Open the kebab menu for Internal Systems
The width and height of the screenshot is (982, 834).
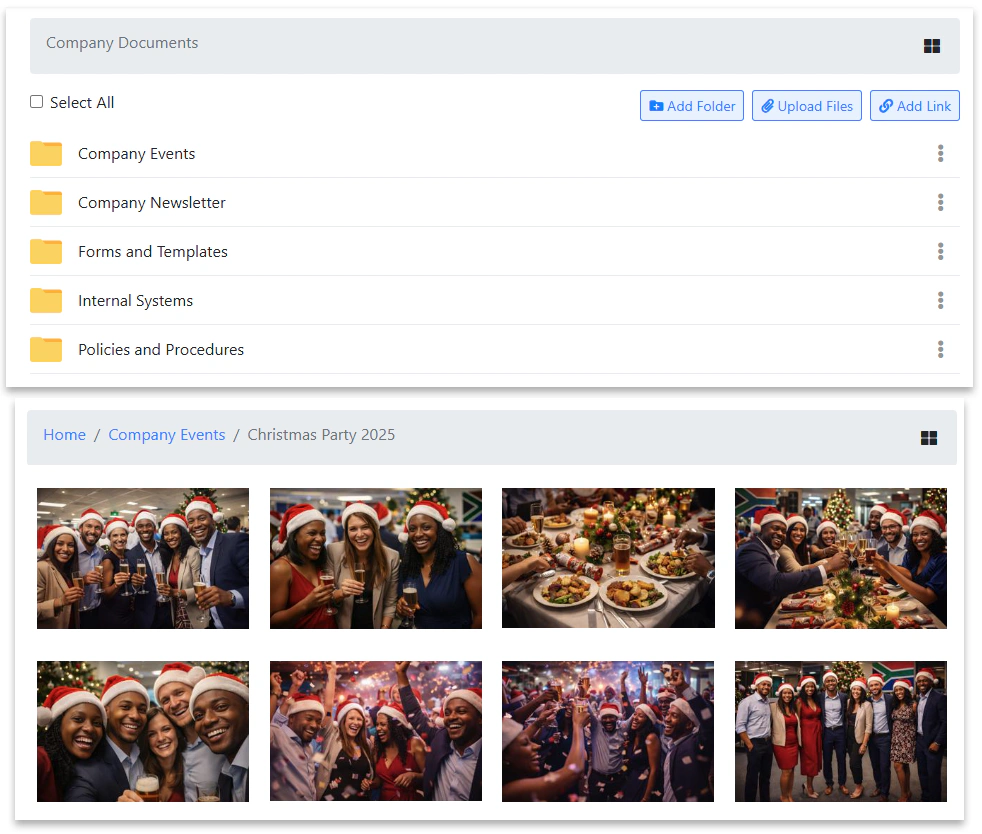940,301
